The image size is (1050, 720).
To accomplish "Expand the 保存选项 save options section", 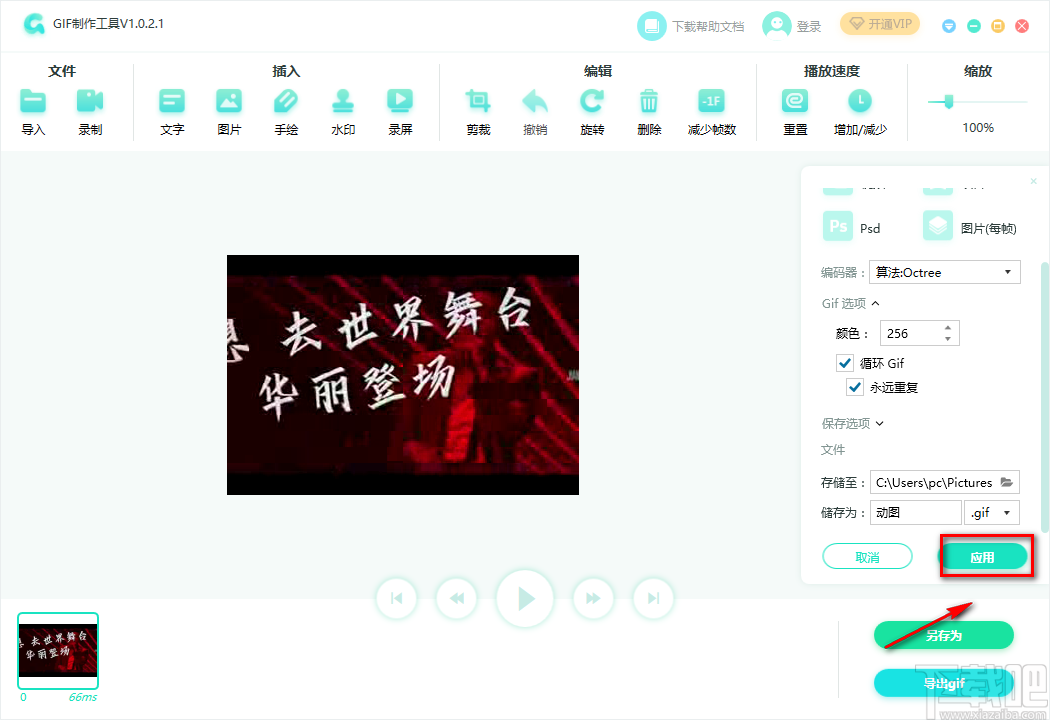I will pos(852,423).
